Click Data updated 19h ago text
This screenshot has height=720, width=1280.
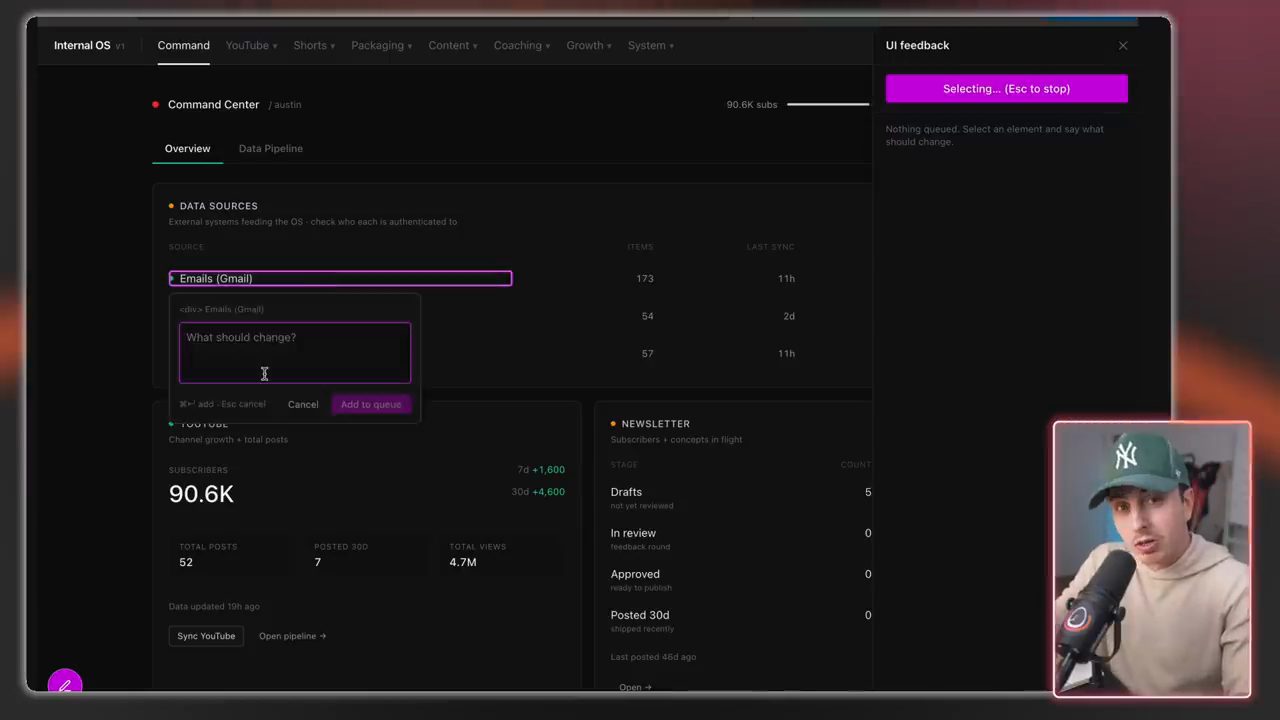[214, 607]
